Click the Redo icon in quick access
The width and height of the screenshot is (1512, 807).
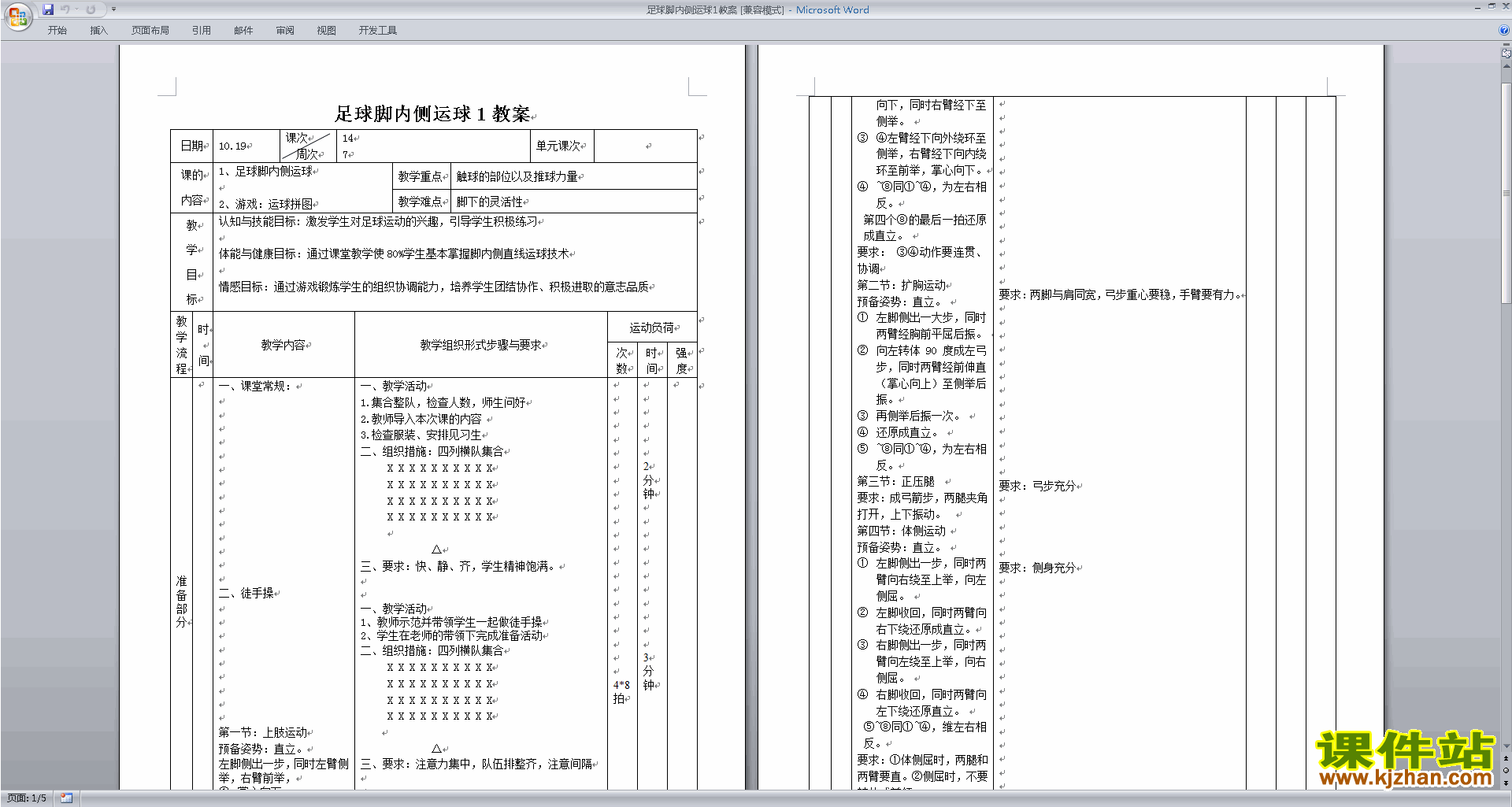click(91, 9)
